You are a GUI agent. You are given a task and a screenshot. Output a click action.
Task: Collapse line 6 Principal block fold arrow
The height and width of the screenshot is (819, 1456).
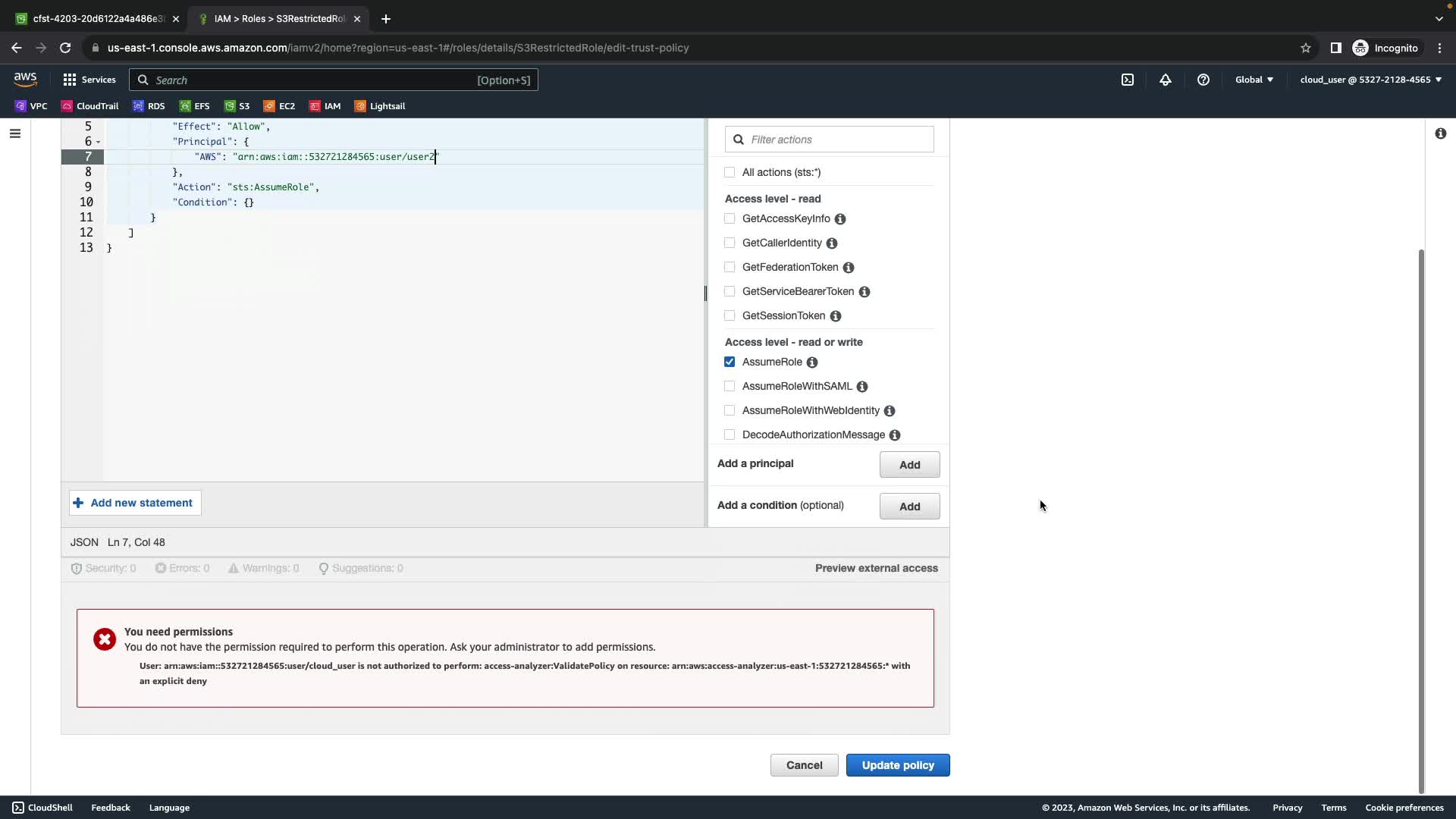point(99,142)
